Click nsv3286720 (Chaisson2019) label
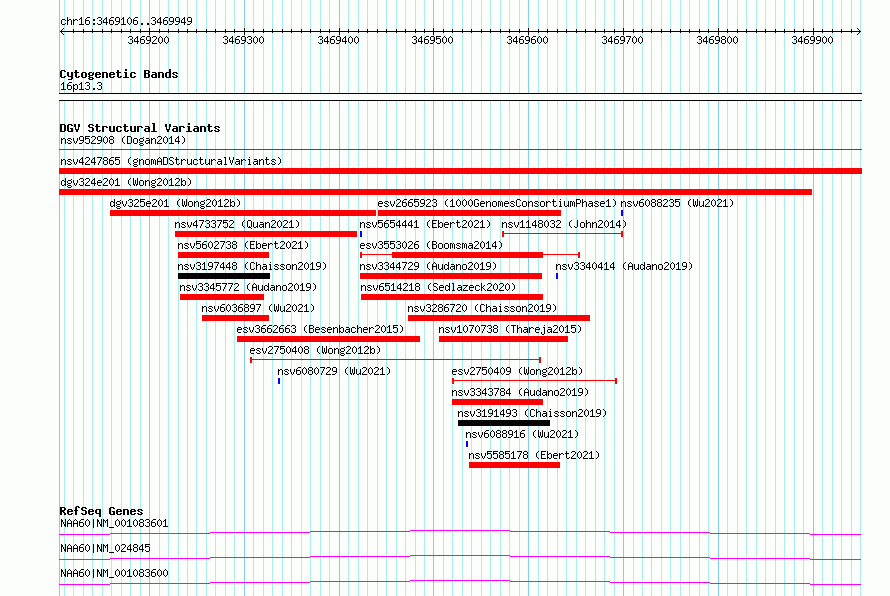The height and width of the screenshot is (596, 890). (x=482, y=308)
